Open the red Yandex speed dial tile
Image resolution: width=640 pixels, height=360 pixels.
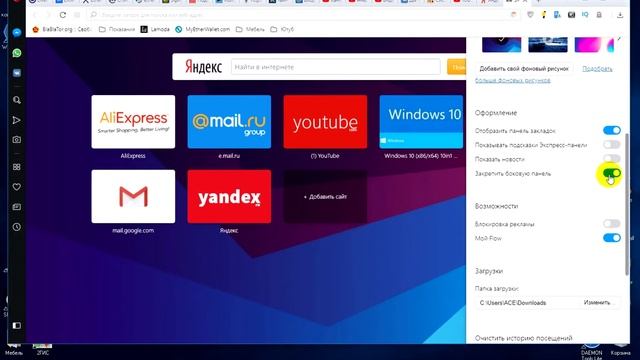click(229, 196)
